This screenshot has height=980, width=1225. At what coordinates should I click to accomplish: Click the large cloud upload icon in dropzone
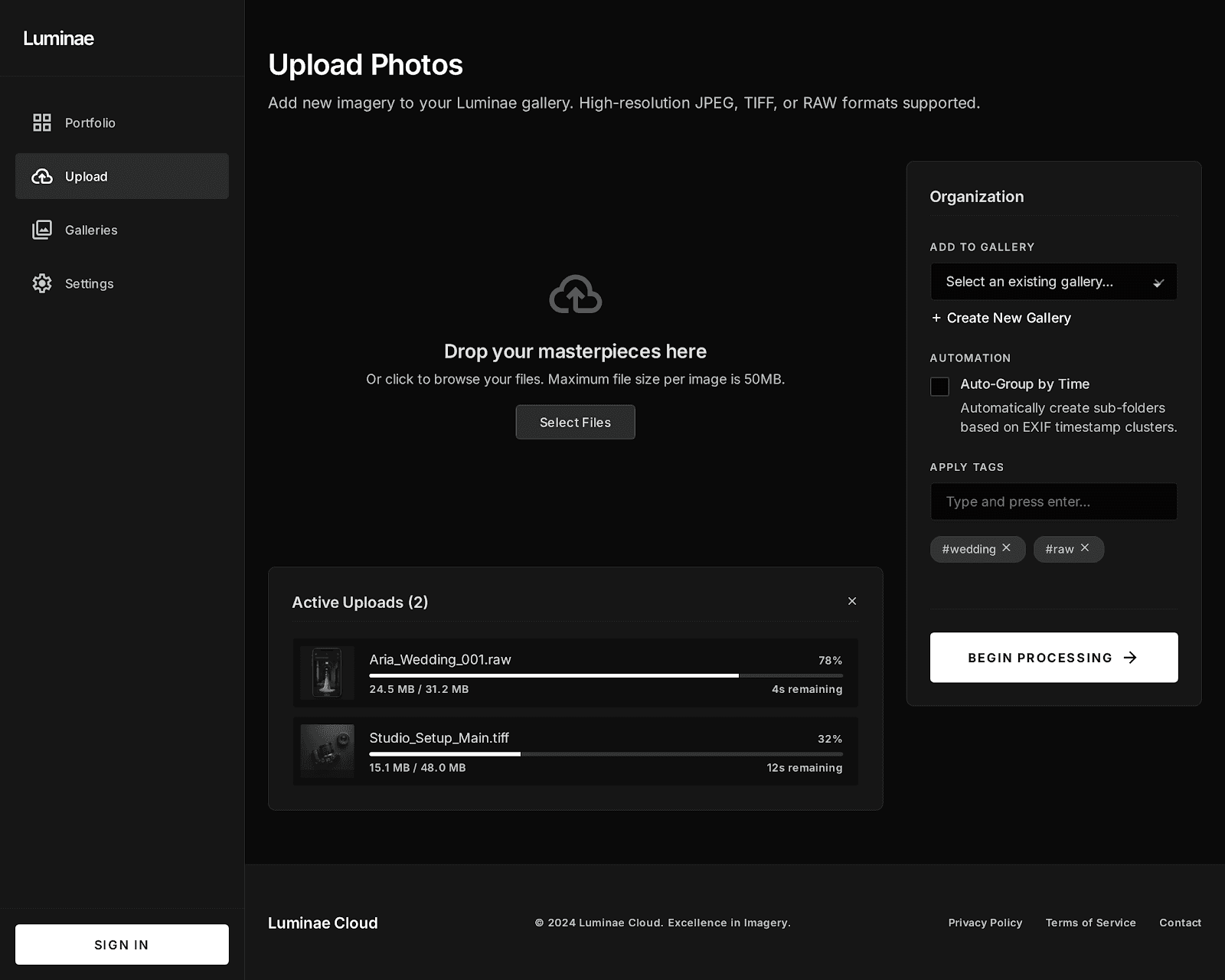576,295
